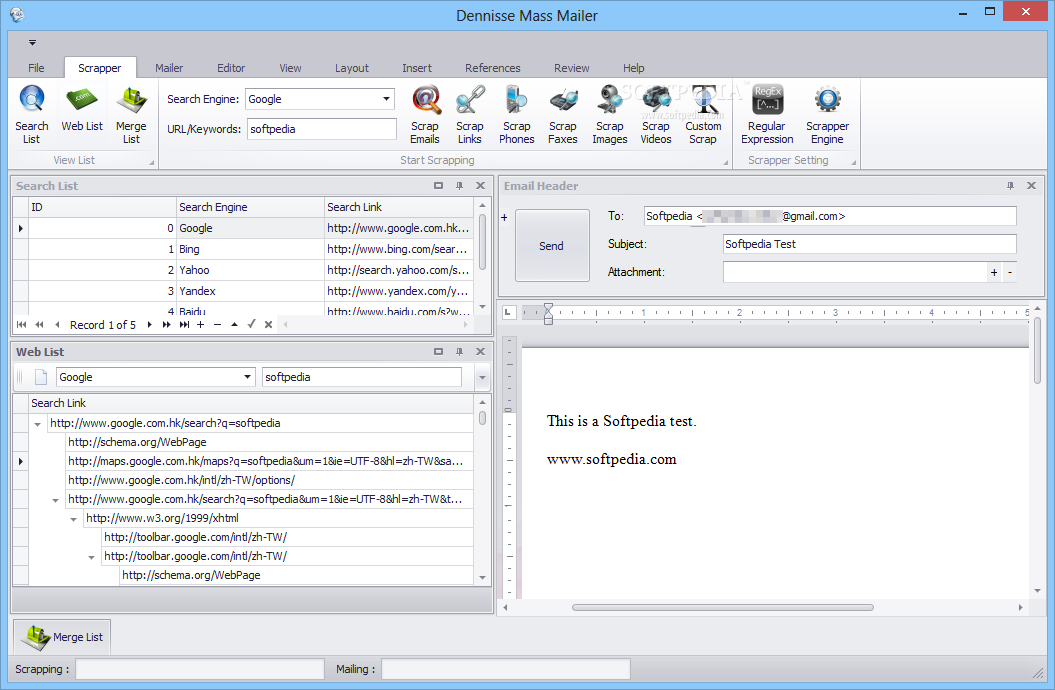Close the Web List panel
The height and width of the screenshot is (690, 1055).
point(480,352)
